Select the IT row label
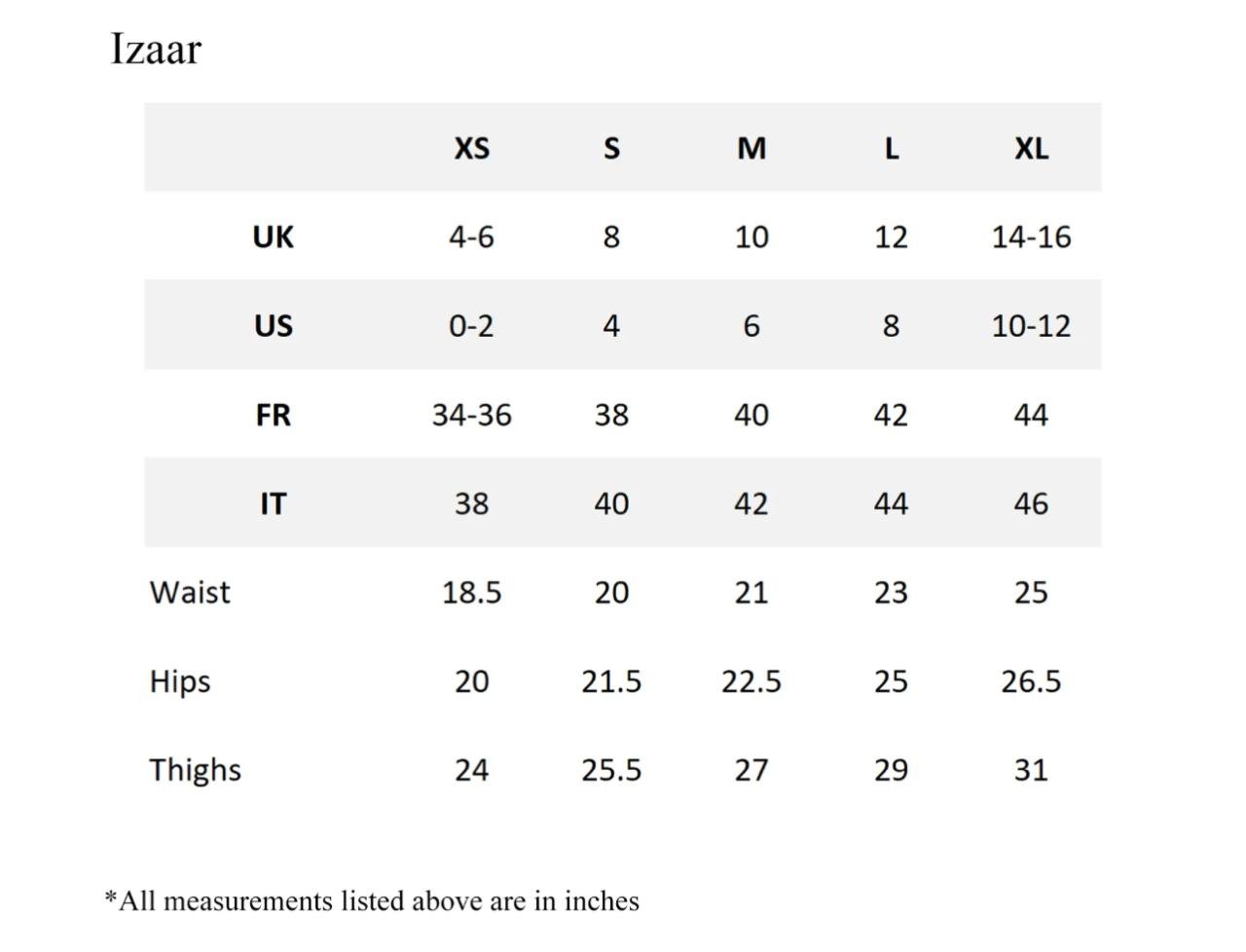 pyautogui.click(x=273, y=503)
